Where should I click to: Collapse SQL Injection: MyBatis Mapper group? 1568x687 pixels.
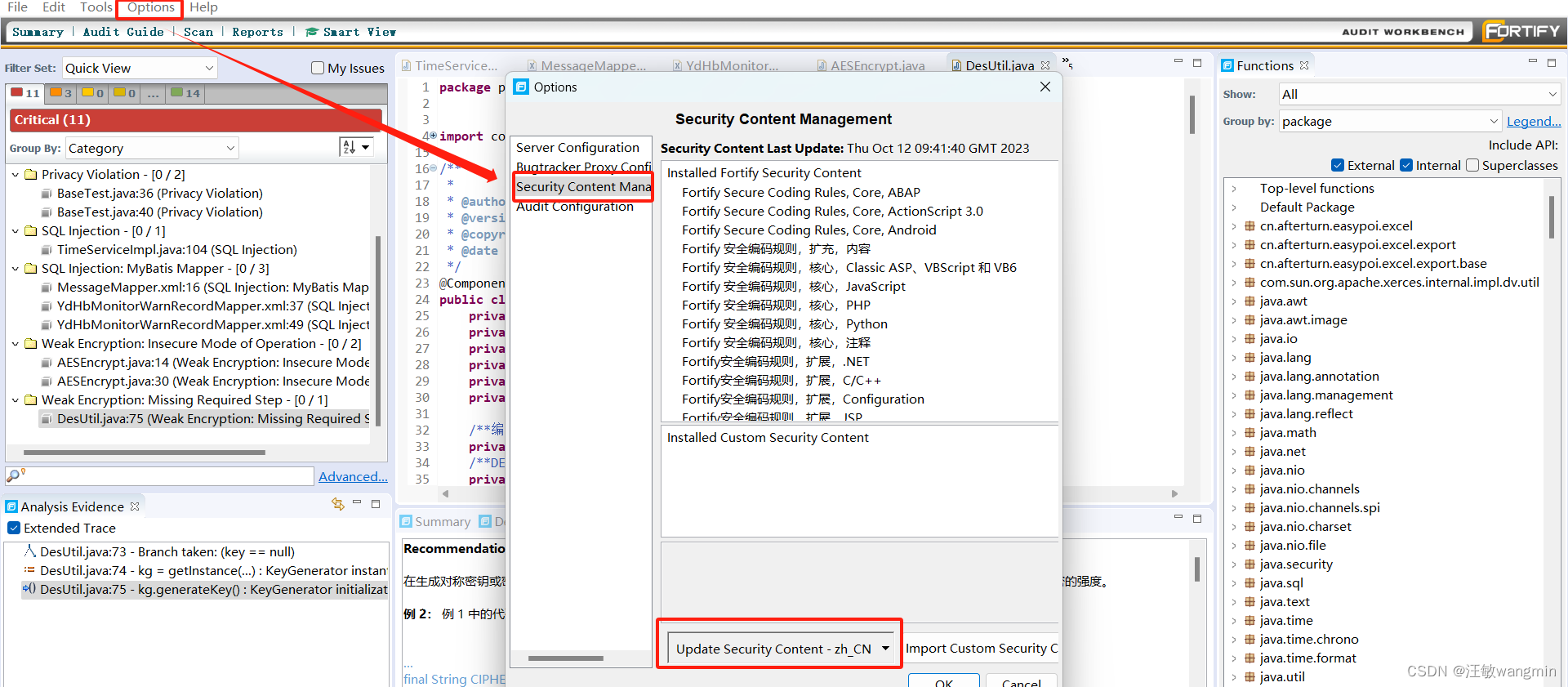pos(16,268)
